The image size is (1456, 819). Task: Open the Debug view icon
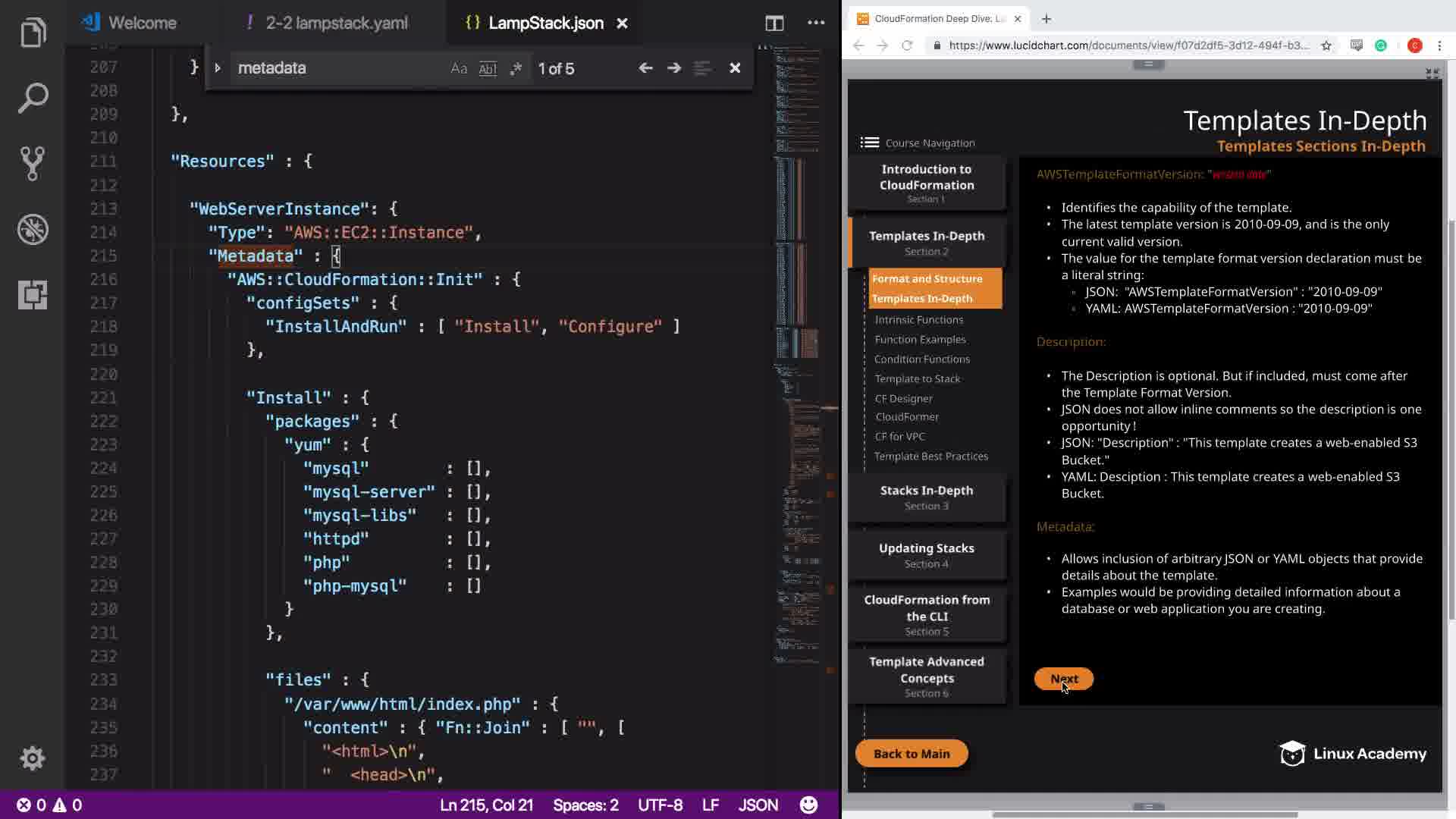click(33, 229)
